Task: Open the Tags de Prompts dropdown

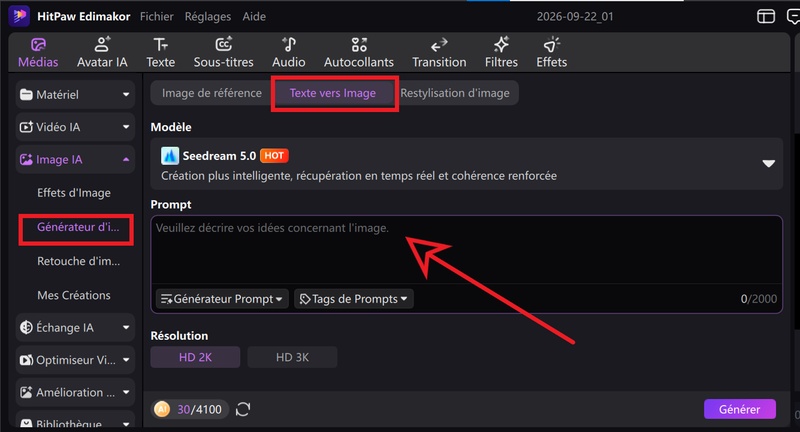Action: pyautogui.click(x=354, y=299)
